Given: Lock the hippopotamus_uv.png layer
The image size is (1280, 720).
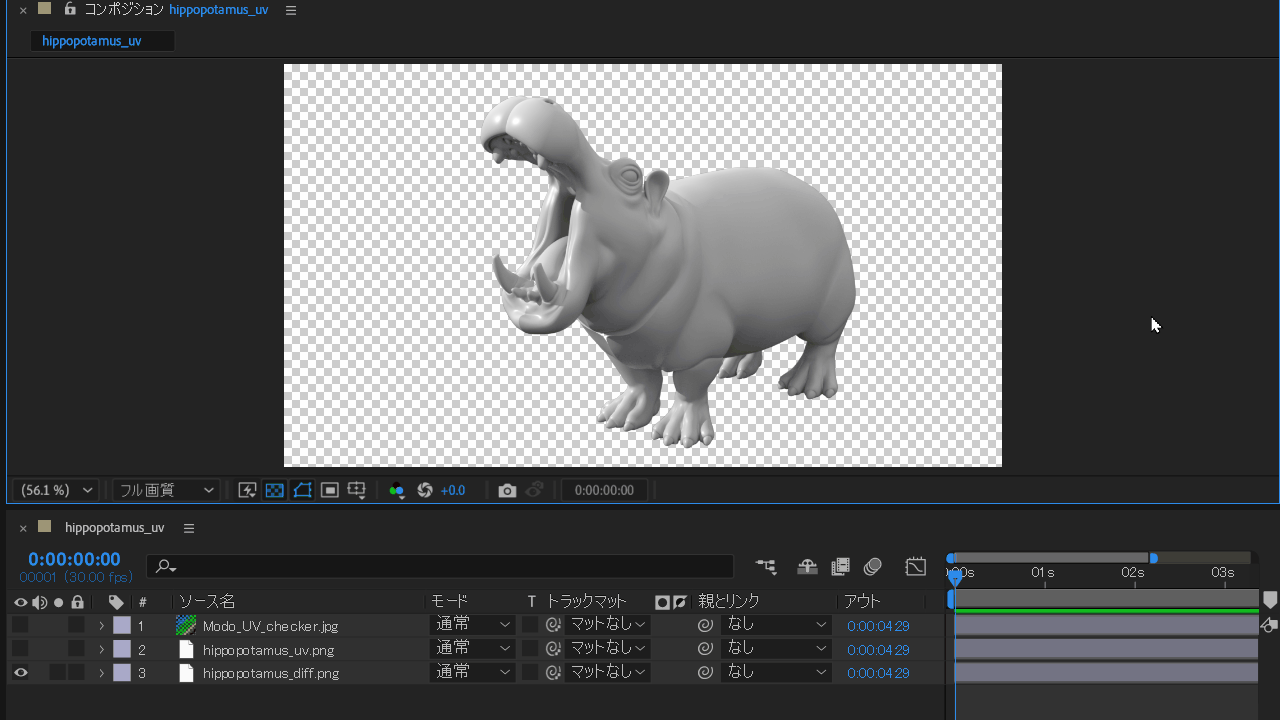Looking at the screenshot, I should pos(77,650).
